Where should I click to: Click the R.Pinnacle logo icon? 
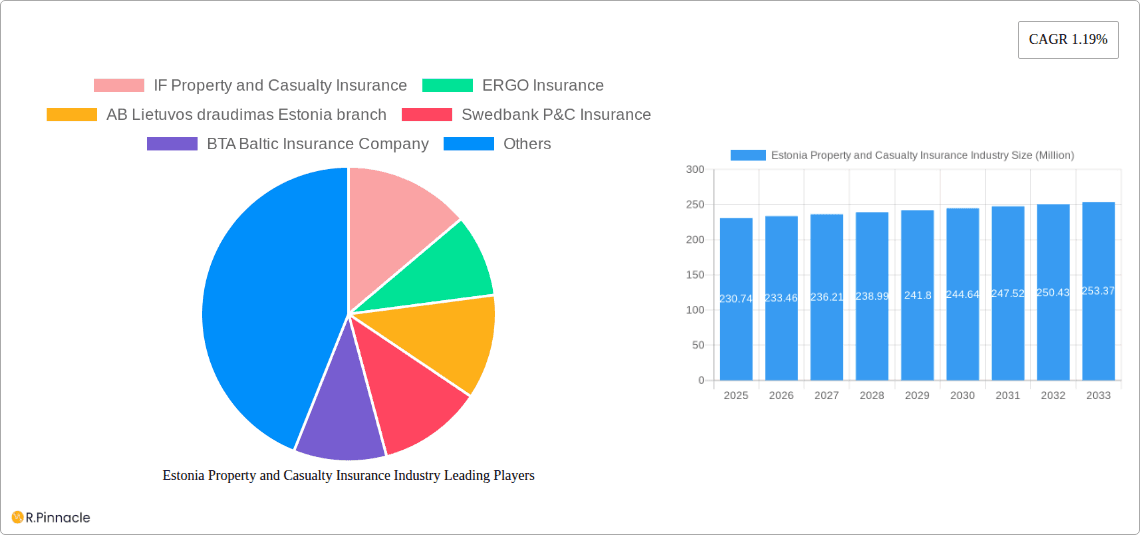[x=17, y=518]
